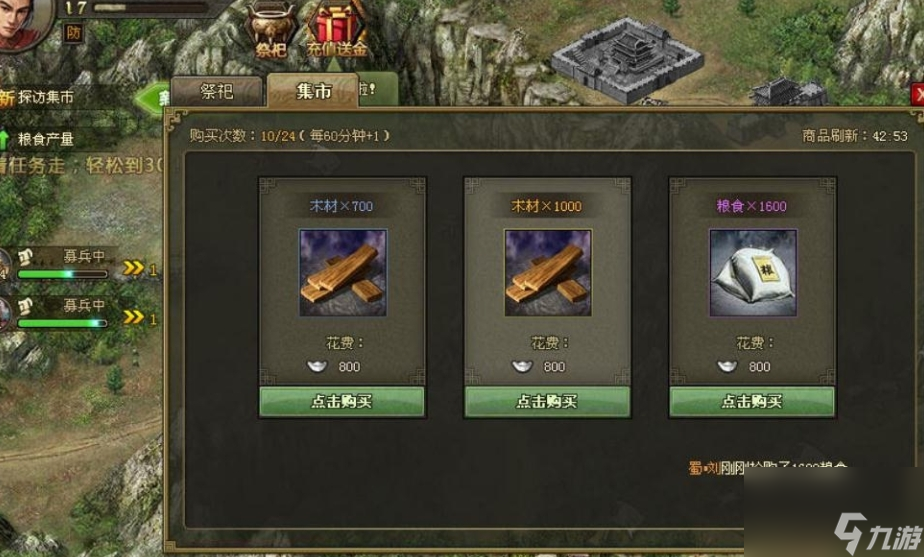The image size is (924, 557).
Task: Open the 祭祀 cauldron icon
Action: tap(270, 29)
